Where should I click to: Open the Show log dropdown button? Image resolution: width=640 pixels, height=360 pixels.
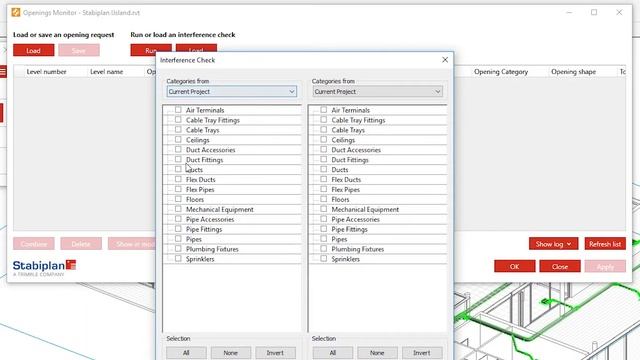[x=553, y=244]
